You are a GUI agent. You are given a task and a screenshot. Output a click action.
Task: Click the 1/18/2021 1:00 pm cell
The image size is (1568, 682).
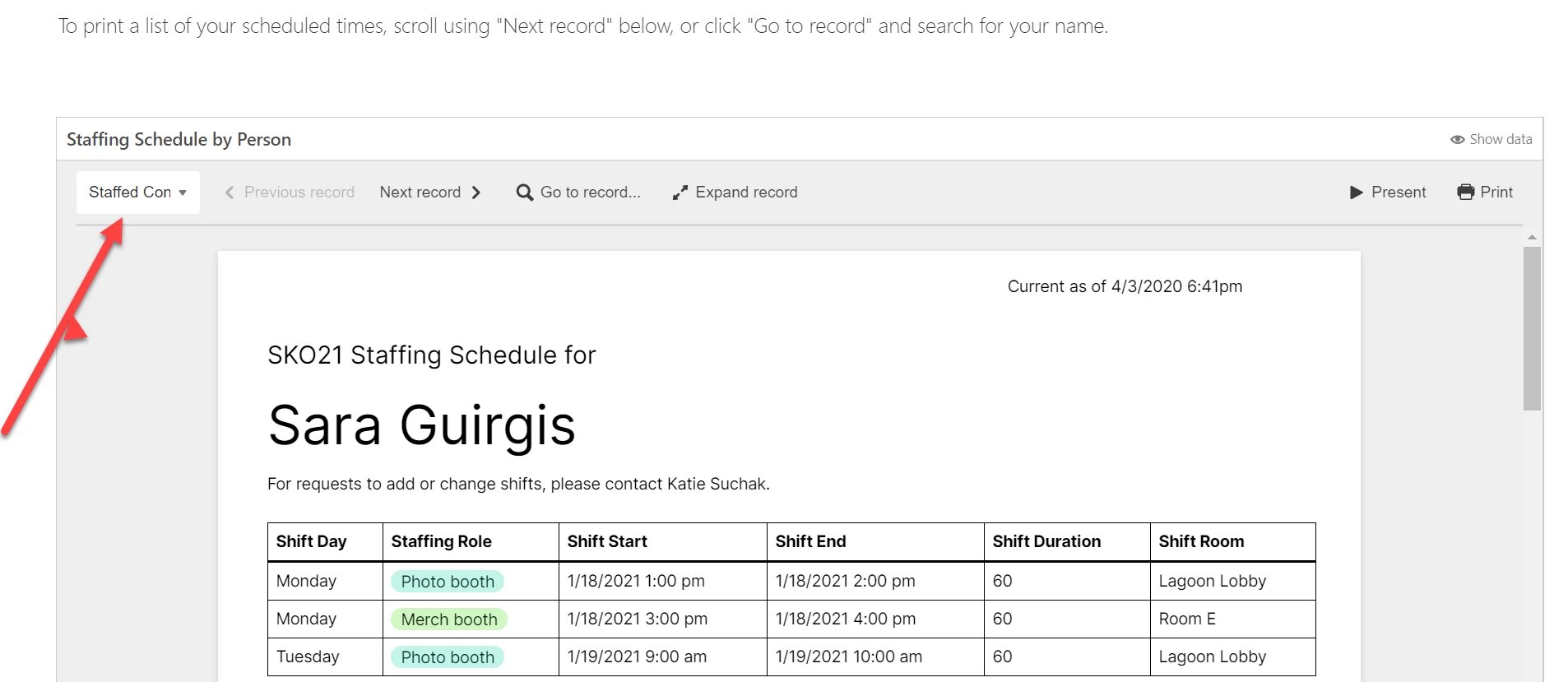663,582
